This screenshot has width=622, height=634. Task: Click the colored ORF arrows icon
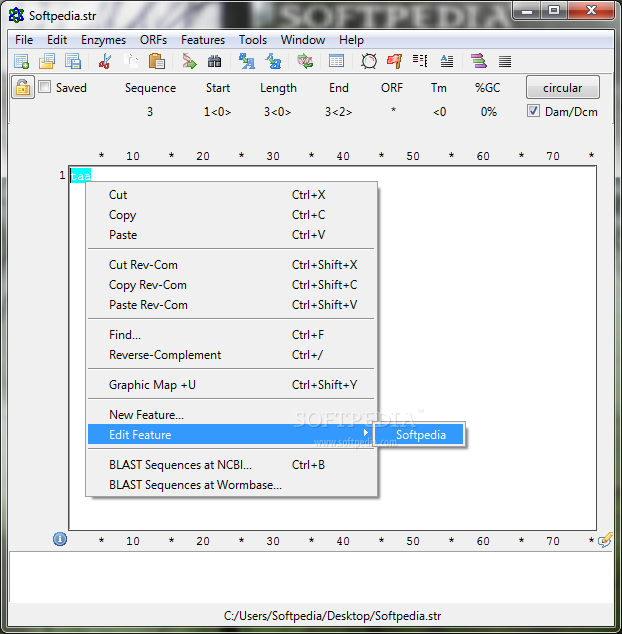[x=479, y=61]
